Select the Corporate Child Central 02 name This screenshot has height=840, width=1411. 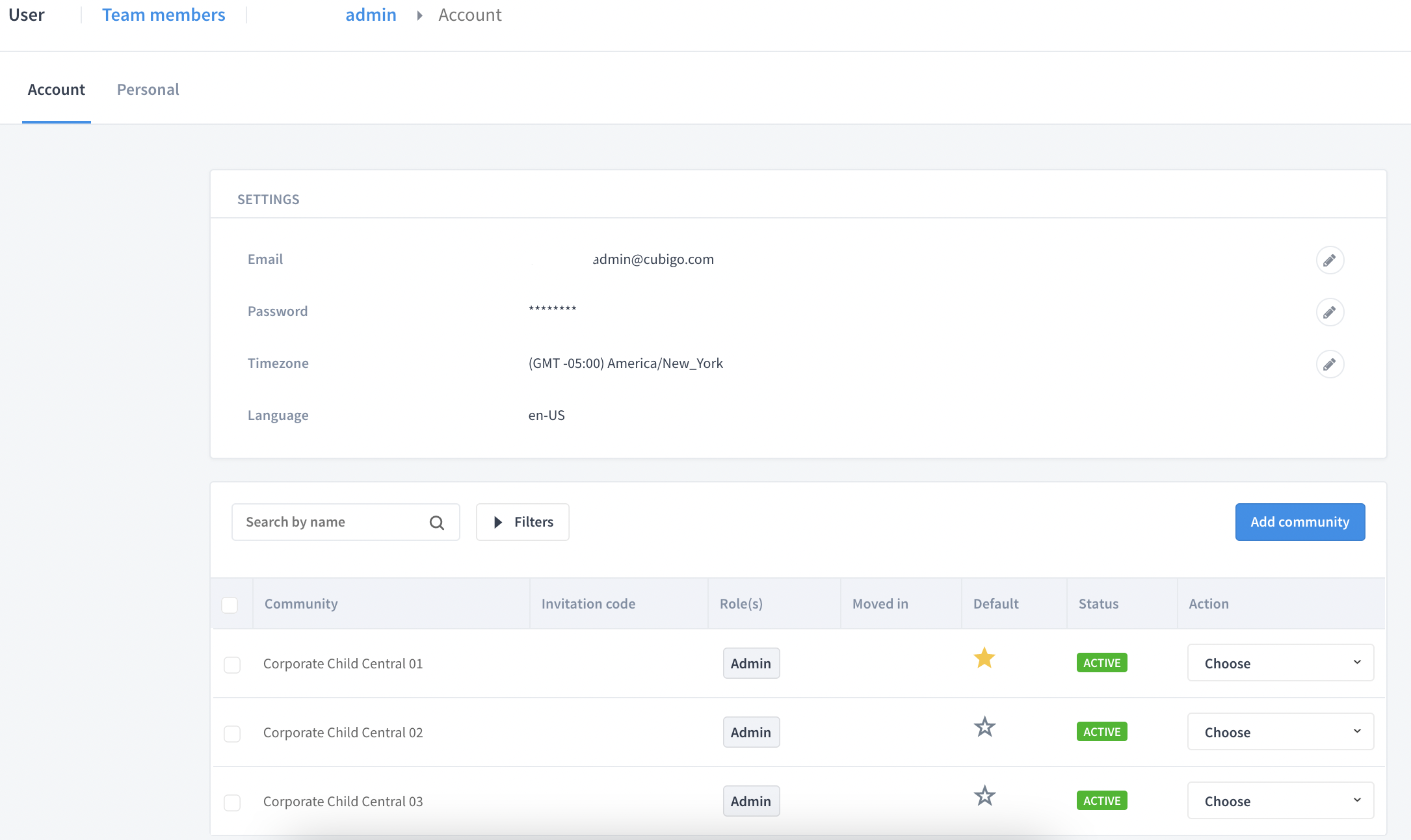point(343,733)
